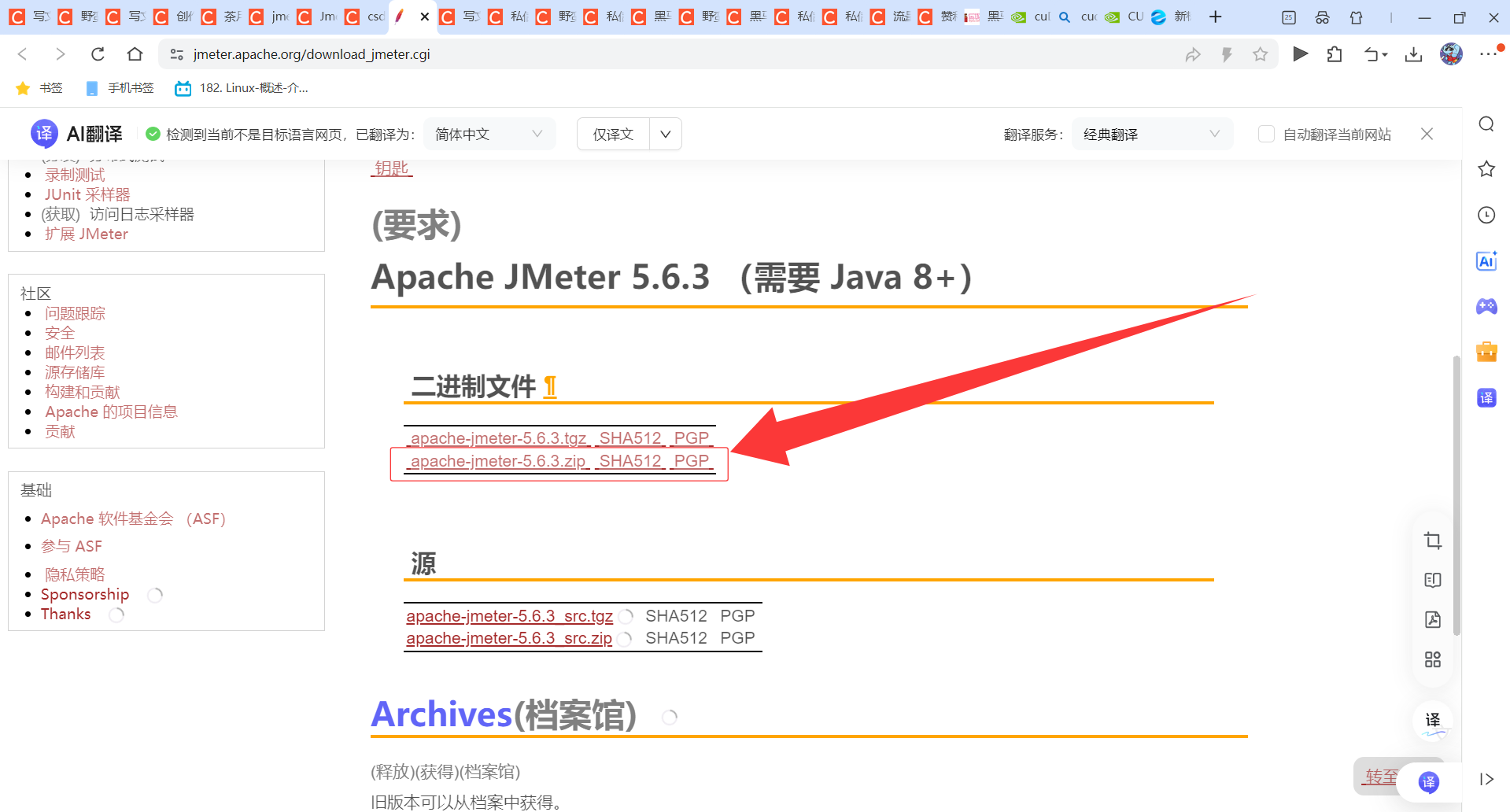Image resolution: width=1510 pixels, height=812 pixels.
Task: Open the downloads icon in toolbar
Action: coord(1414,54)
